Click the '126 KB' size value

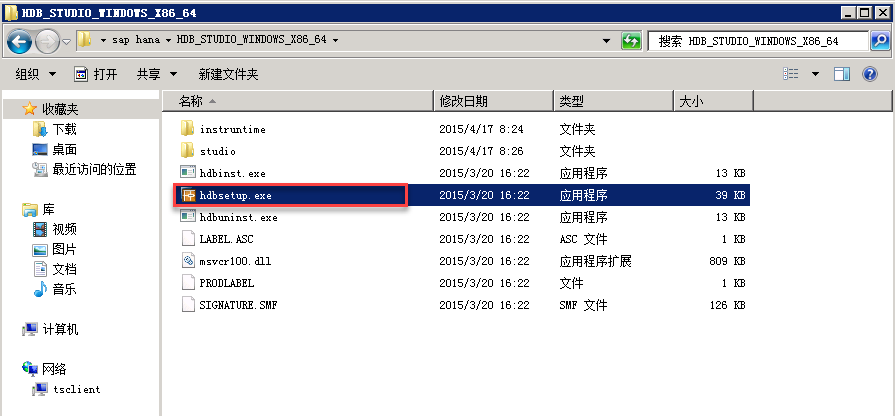(727, 305)
